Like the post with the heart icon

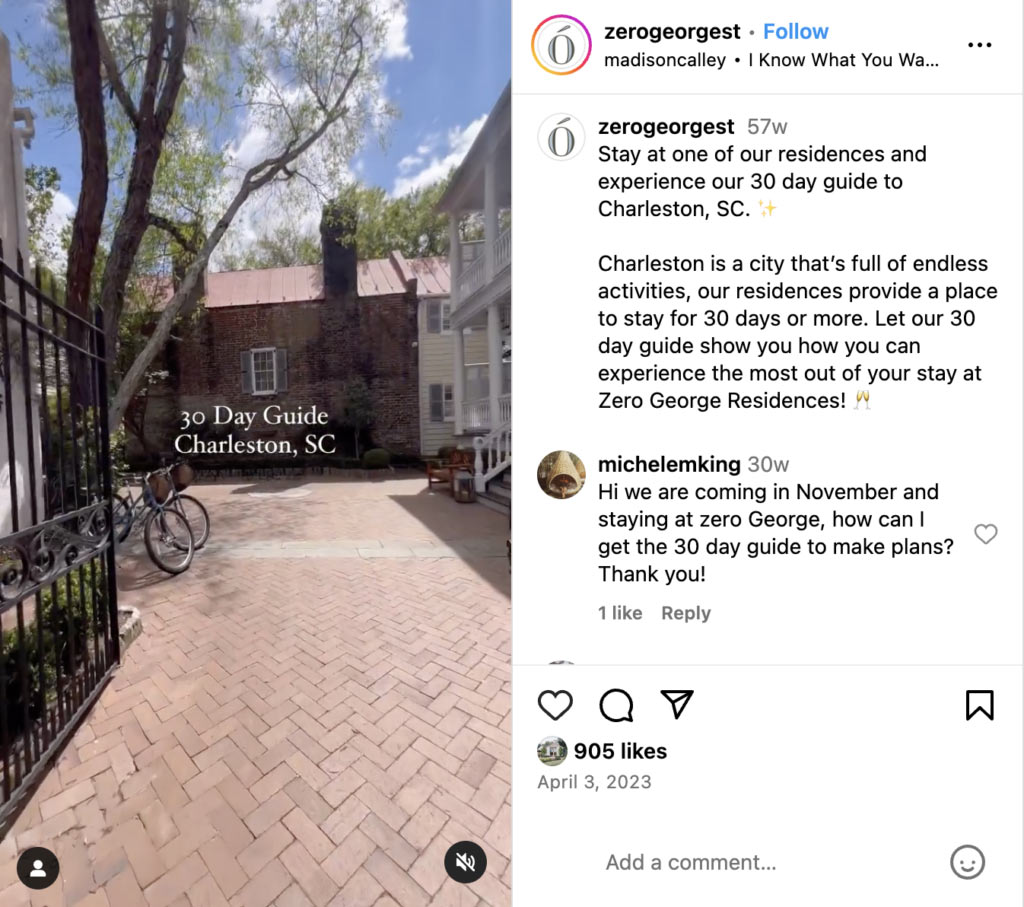[555, 705]
